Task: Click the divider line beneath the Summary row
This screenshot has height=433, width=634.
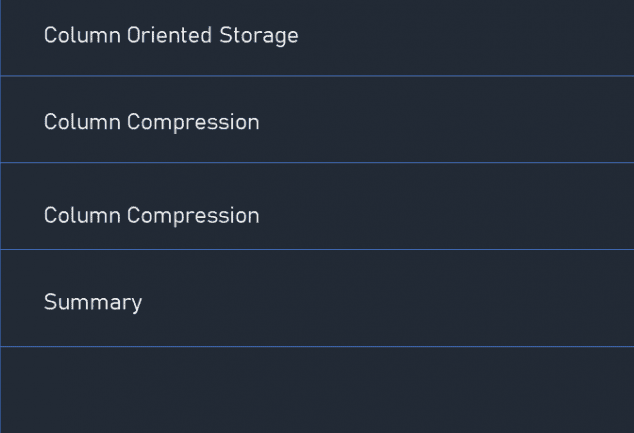Action: tap(317, 346)
